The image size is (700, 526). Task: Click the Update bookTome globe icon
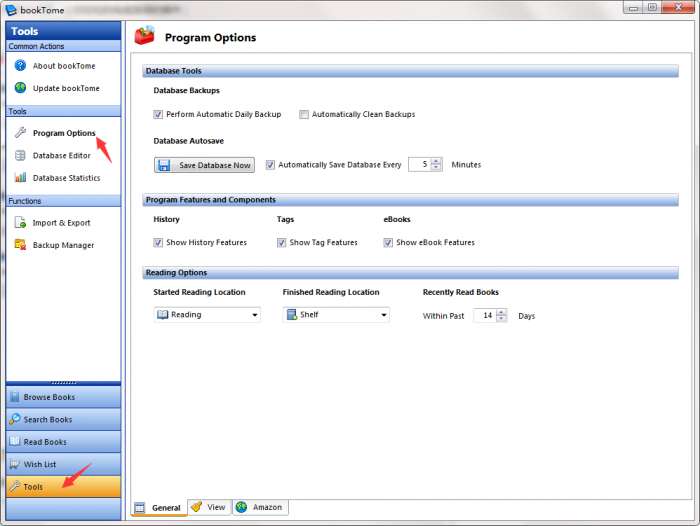tap(20, 88)
